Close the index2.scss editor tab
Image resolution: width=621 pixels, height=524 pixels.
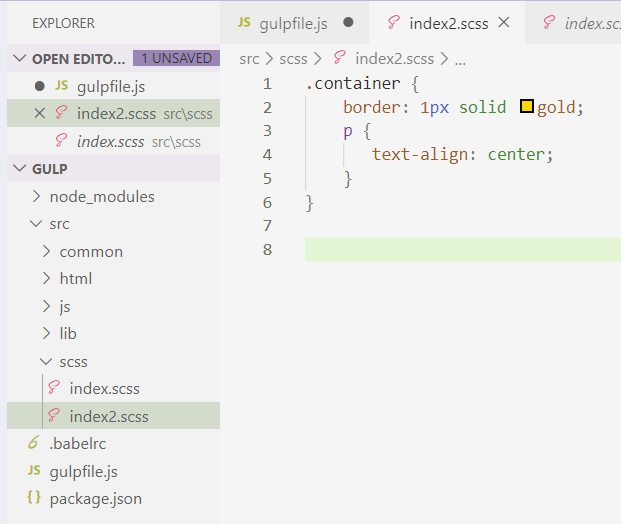click(x=503, y=22)
